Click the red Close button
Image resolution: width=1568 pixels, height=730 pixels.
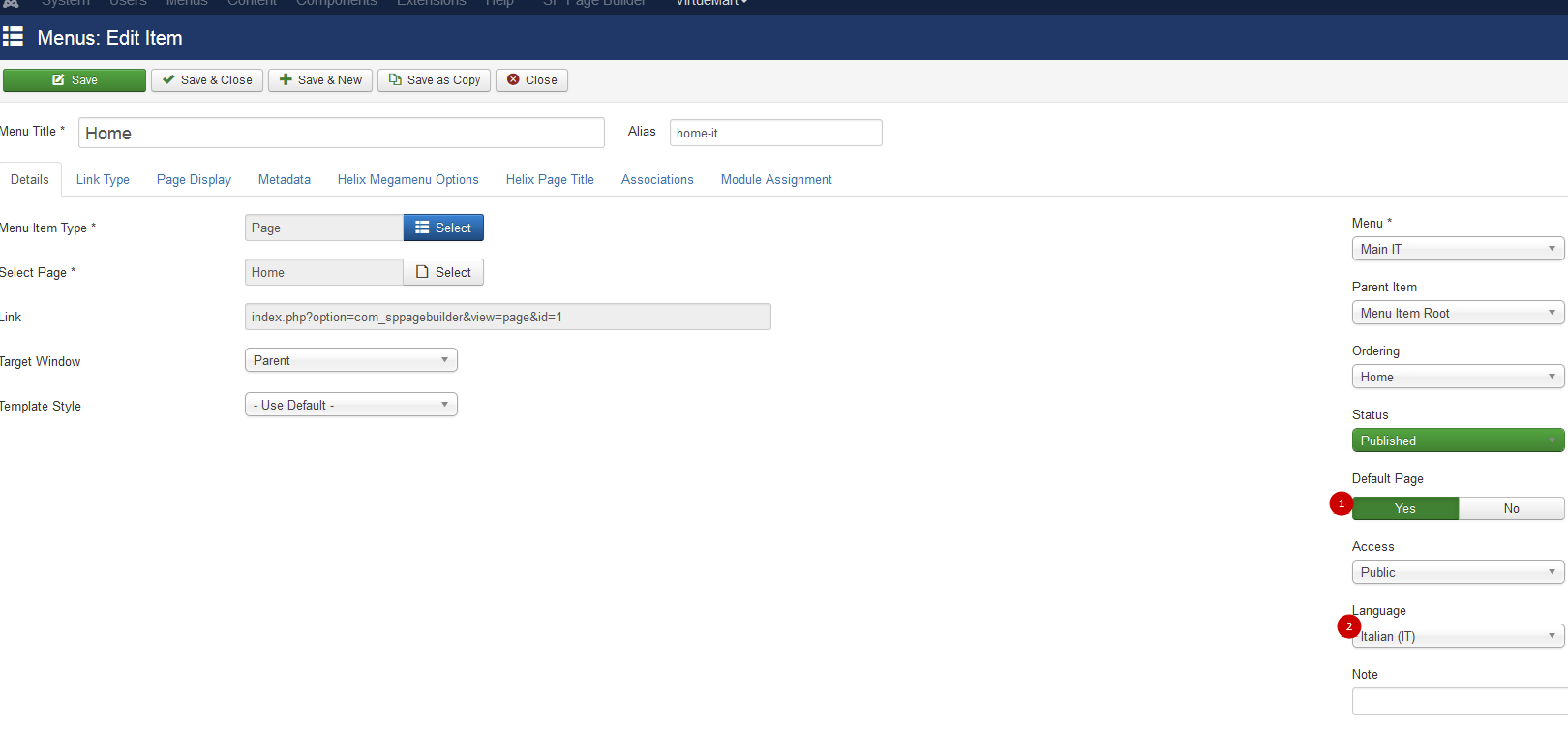click(531, 80)
